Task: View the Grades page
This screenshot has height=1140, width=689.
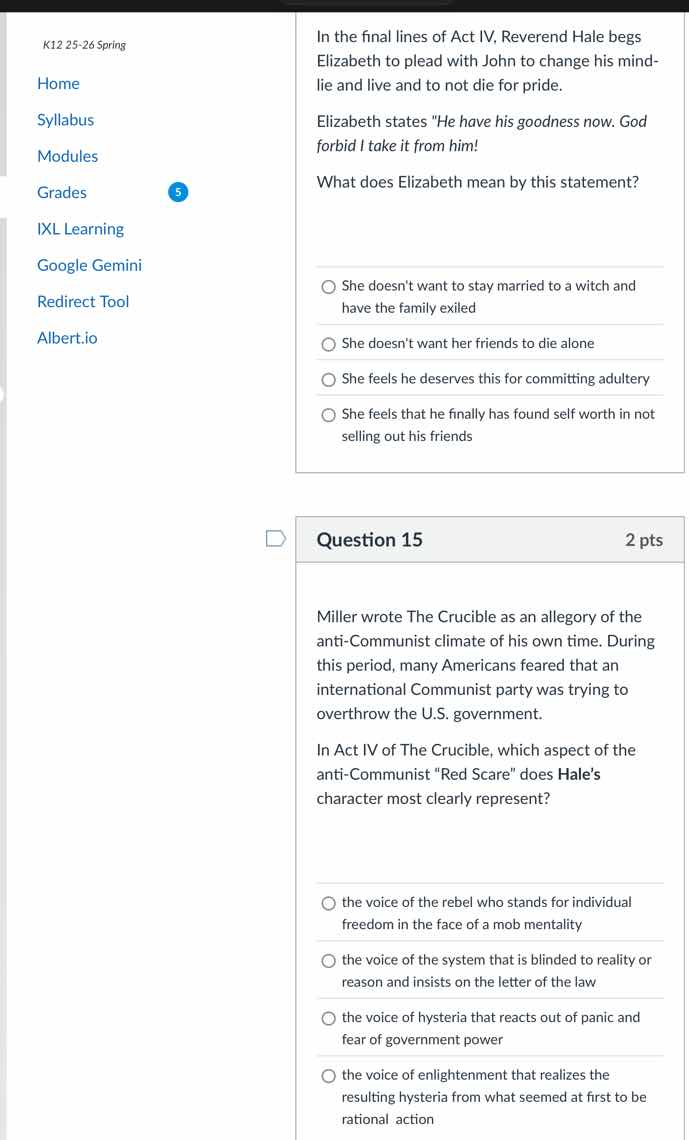Action: click(x=62, y=192)
